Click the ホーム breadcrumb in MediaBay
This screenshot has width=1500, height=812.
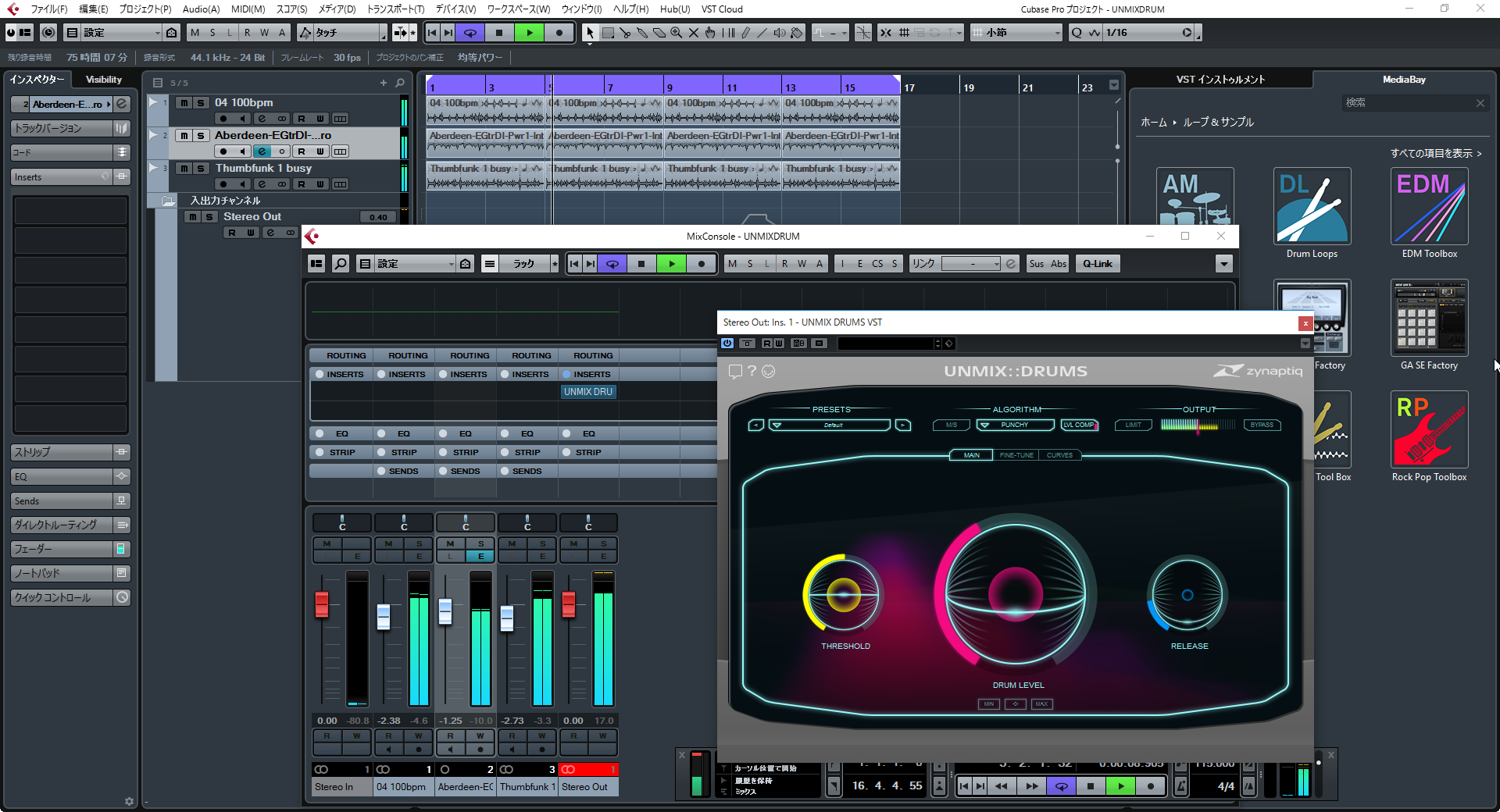[1153, 123]
